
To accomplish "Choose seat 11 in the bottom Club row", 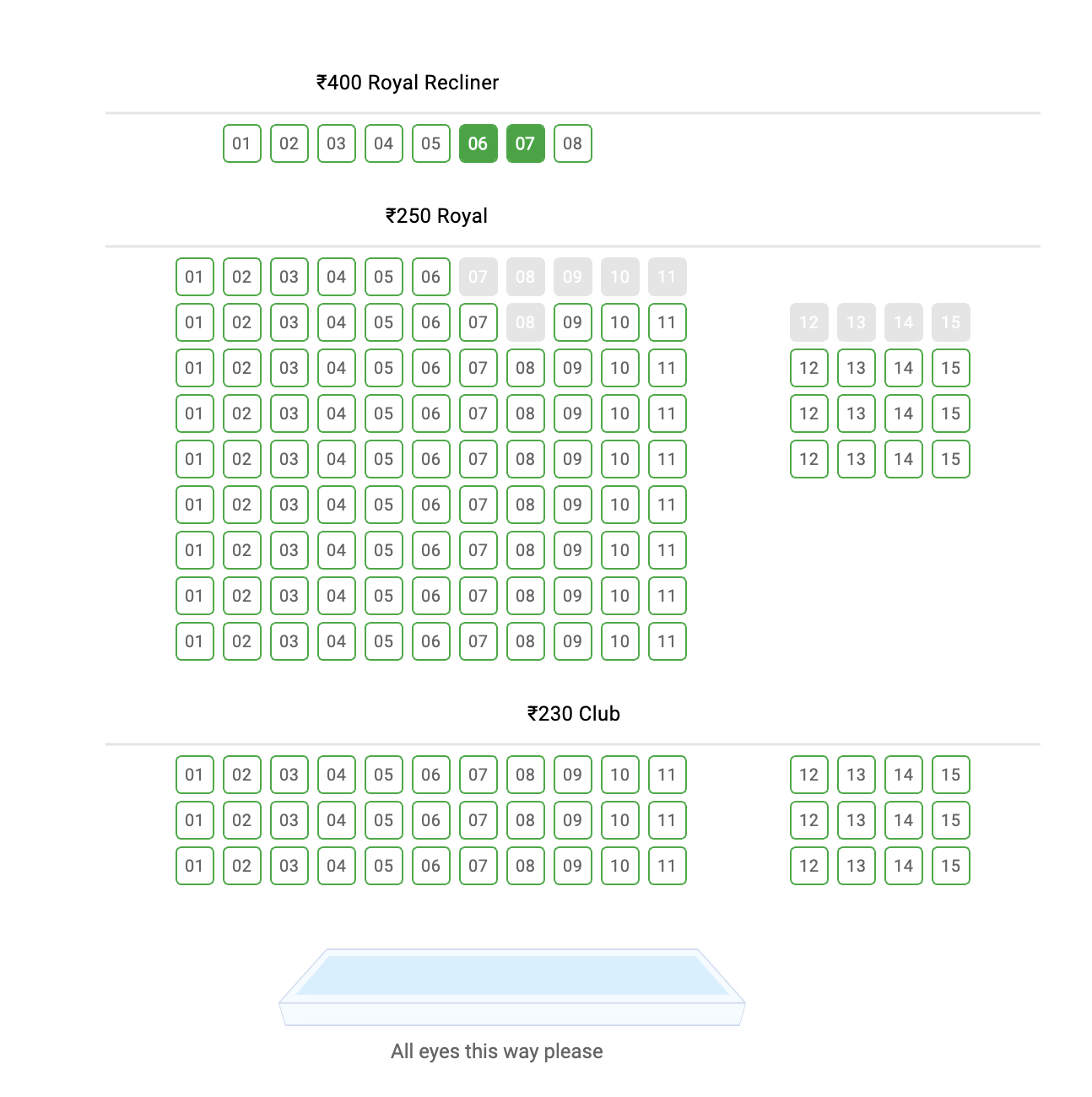I will coord(667,865).
